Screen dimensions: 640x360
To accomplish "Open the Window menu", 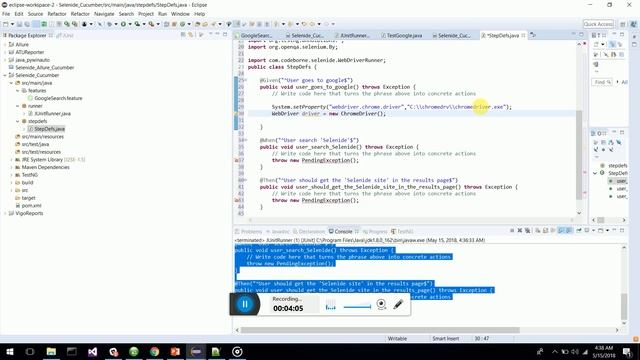I will (x=180, y=14).
